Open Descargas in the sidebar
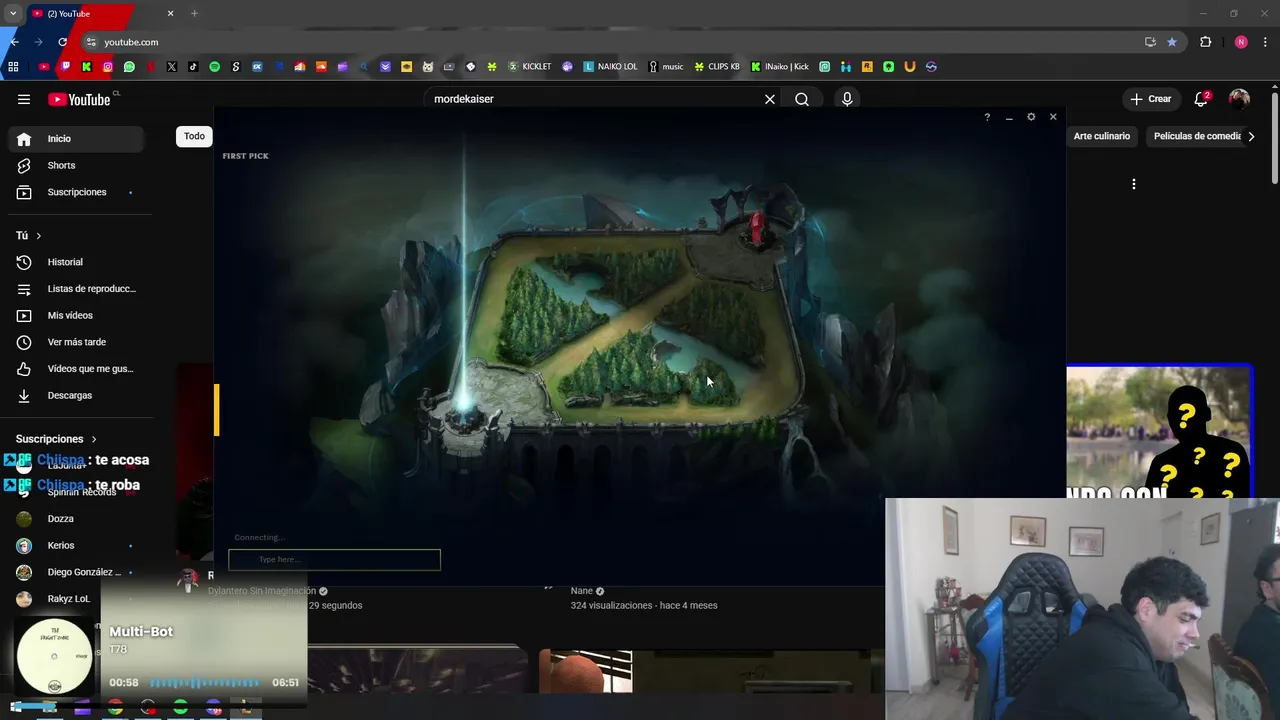 76,395
